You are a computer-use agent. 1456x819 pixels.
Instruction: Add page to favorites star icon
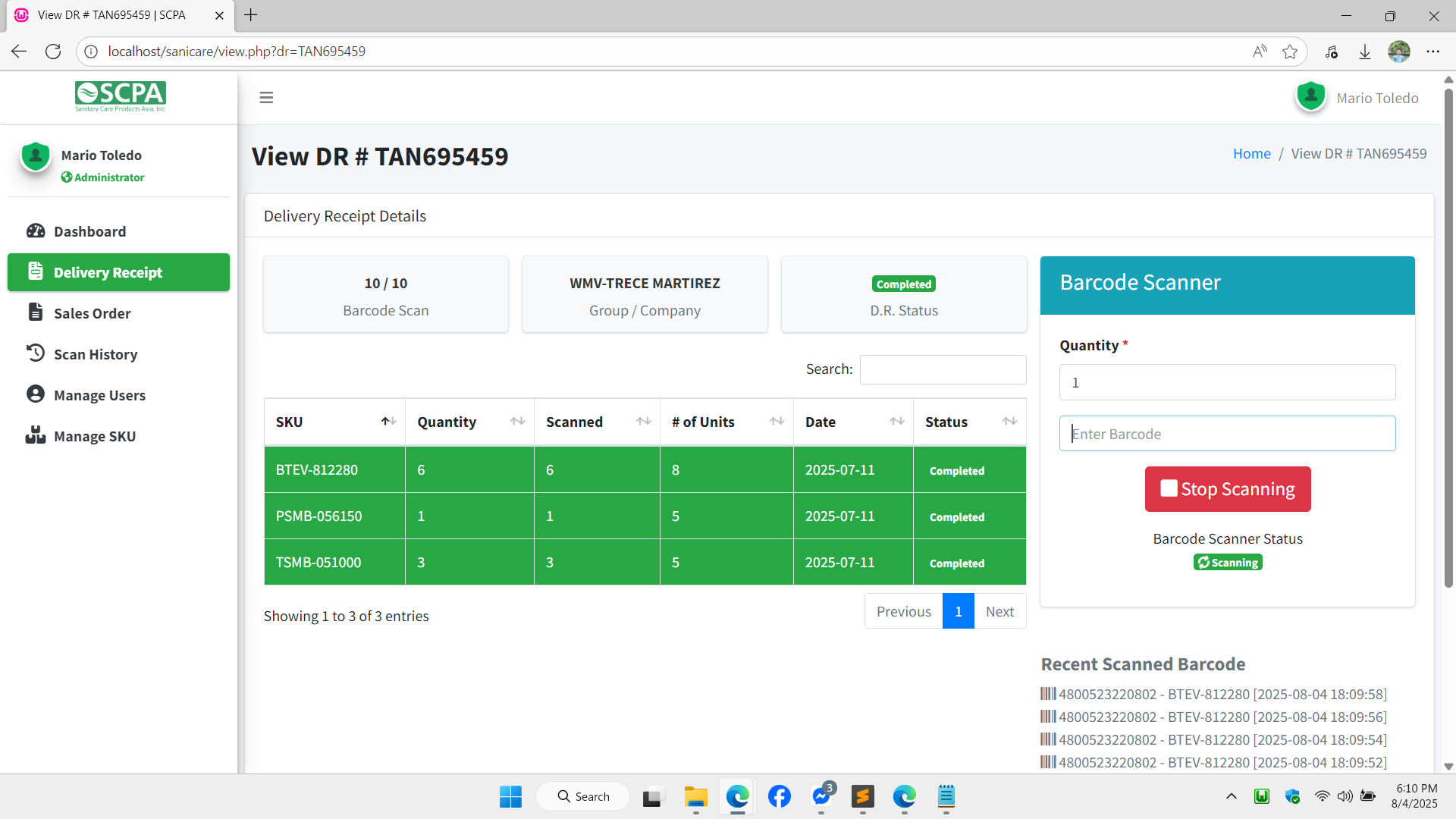[x=1289, y=52]
